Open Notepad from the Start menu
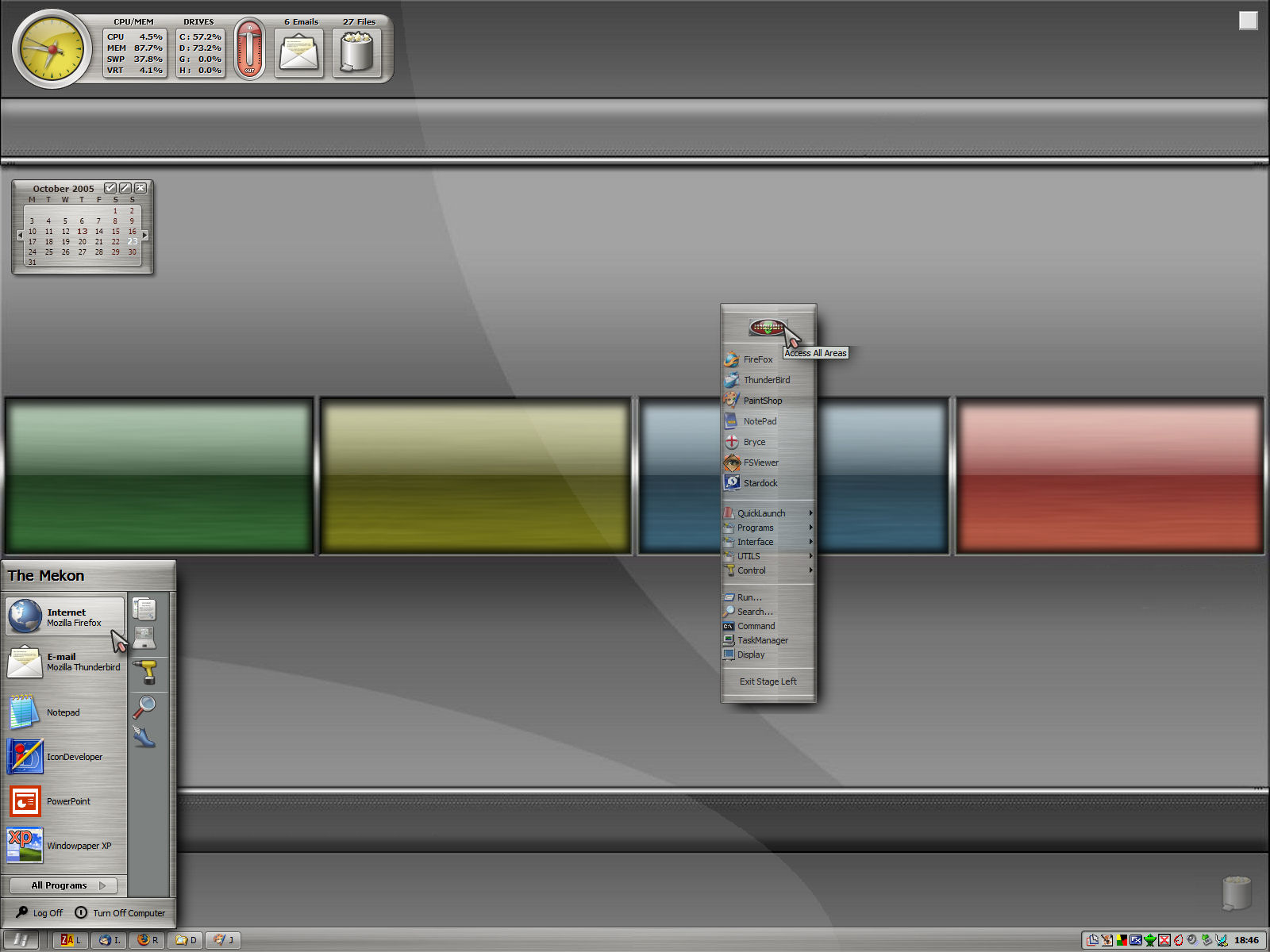The image size is (1270, 952). [65, 712]
